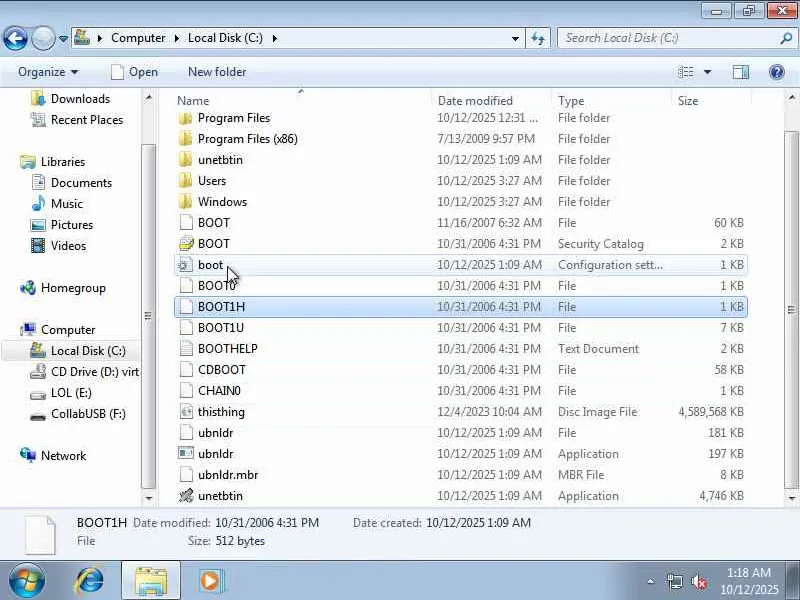Viewport: 800px width, 600px height.
Task: Click the file list vertical scrollbar
Action: (791, 309)
